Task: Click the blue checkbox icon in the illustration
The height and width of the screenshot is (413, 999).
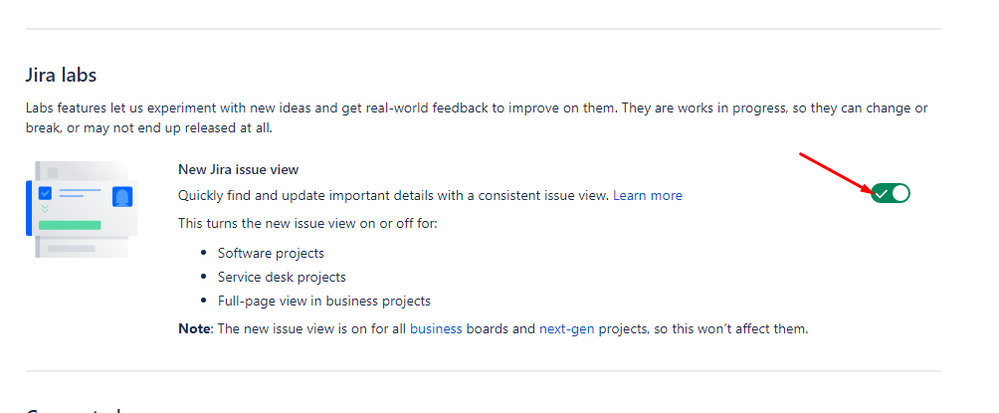Action: pyautogui.click(x=45, y=193)
